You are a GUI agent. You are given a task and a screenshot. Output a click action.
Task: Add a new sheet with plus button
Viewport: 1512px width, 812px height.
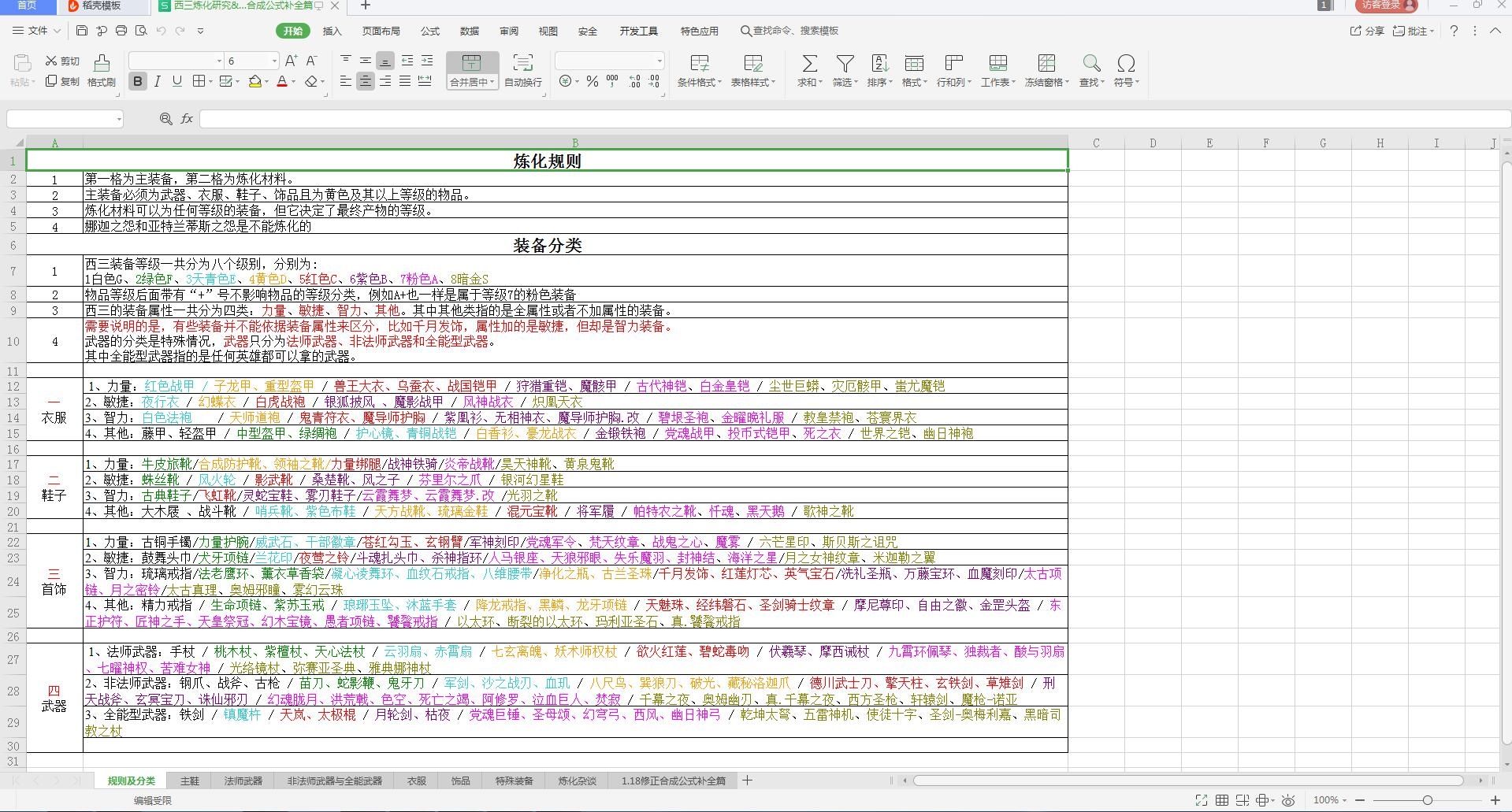[x=747, y=780]
